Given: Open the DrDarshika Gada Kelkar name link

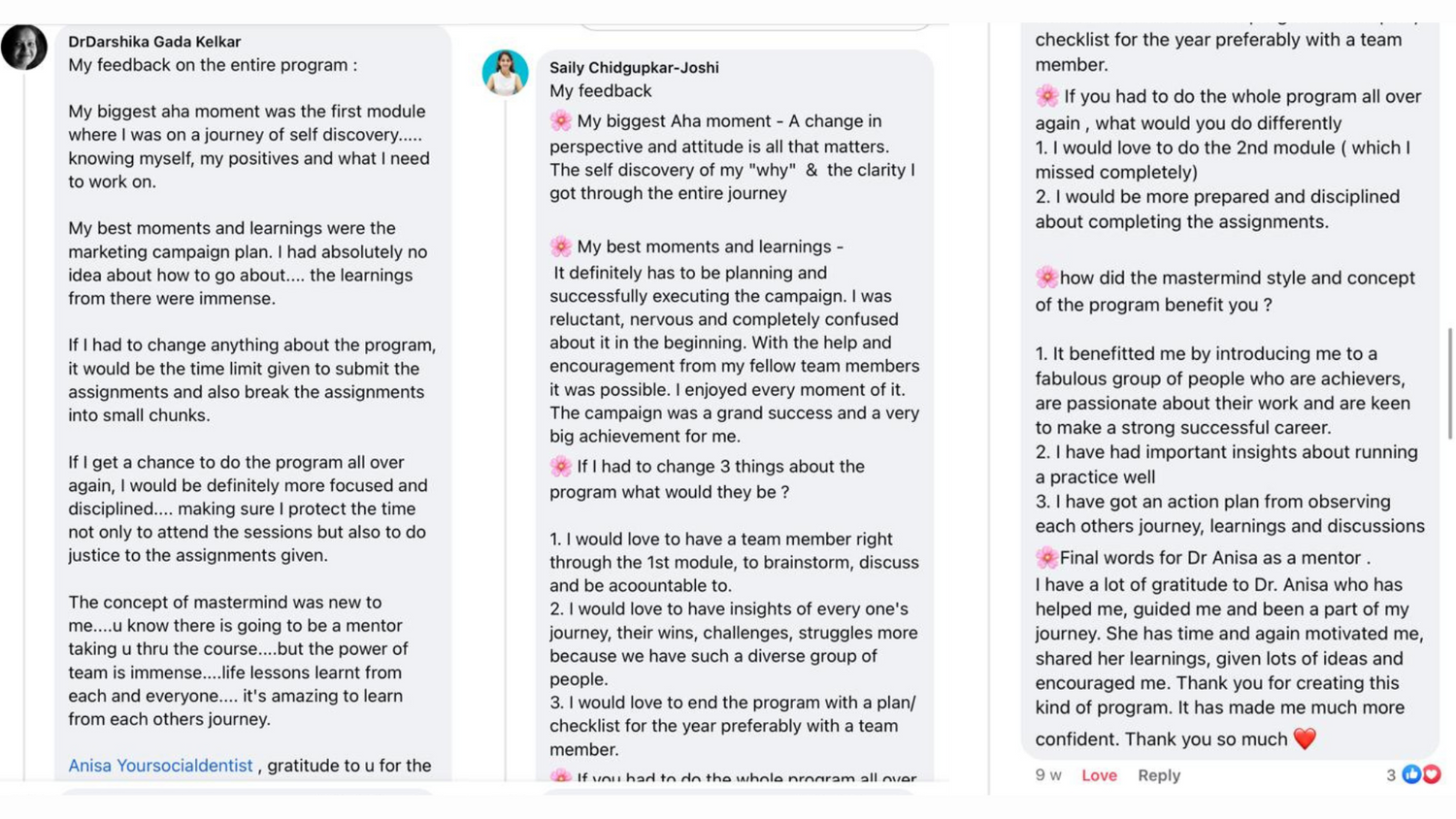Looking at the screenshot, I should coord(154,42).
